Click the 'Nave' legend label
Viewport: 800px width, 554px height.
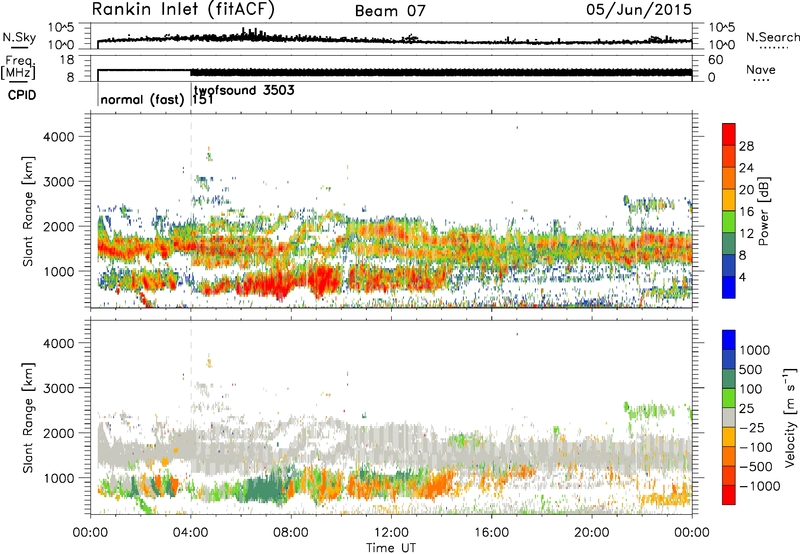tap(761, 70)
